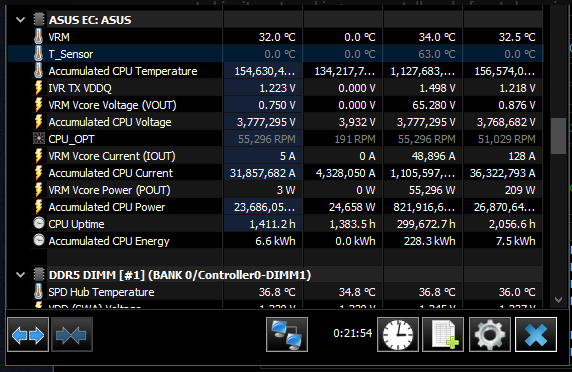
Task: Click the CPU_OPT minimum value 191 RPM
Action: 355,139
